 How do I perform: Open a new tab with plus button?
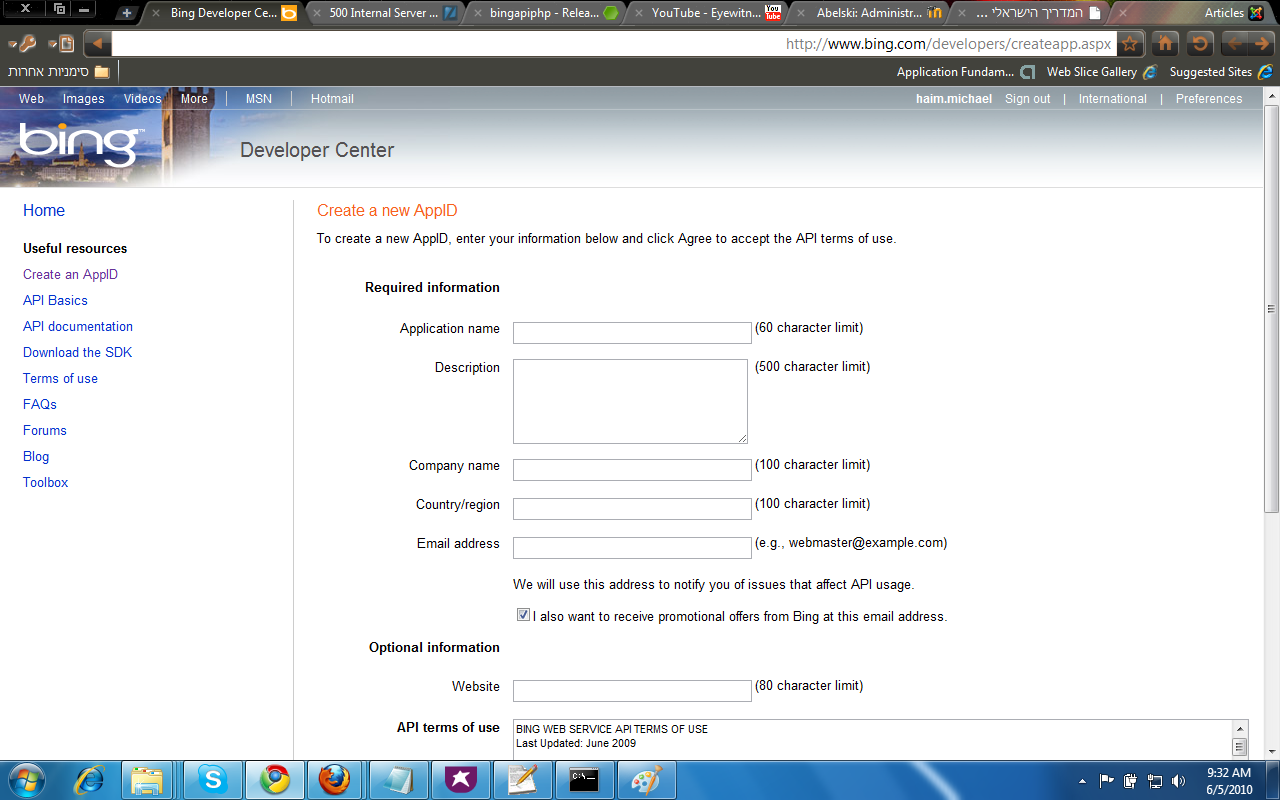[x=126, y=13]
